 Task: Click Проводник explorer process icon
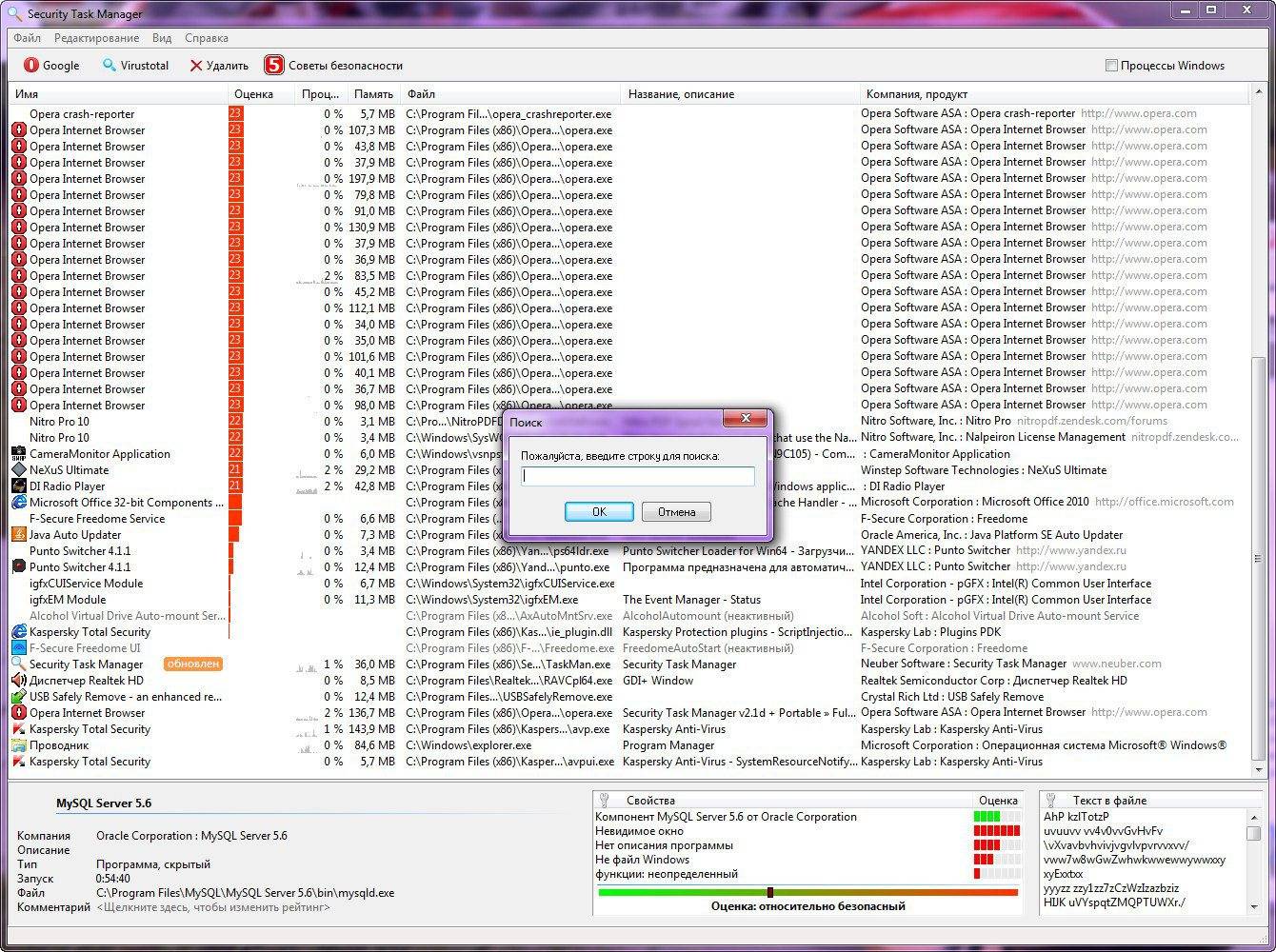(19, 744)
